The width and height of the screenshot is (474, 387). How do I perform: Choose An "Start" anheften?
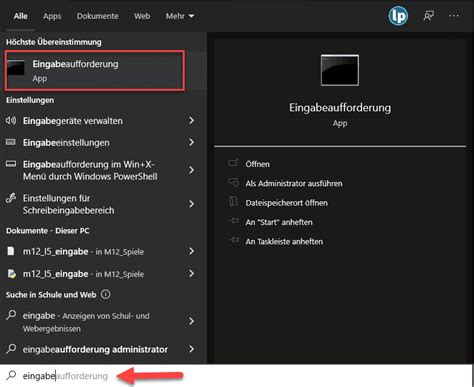pyautogui.click(x=279, y=222)
